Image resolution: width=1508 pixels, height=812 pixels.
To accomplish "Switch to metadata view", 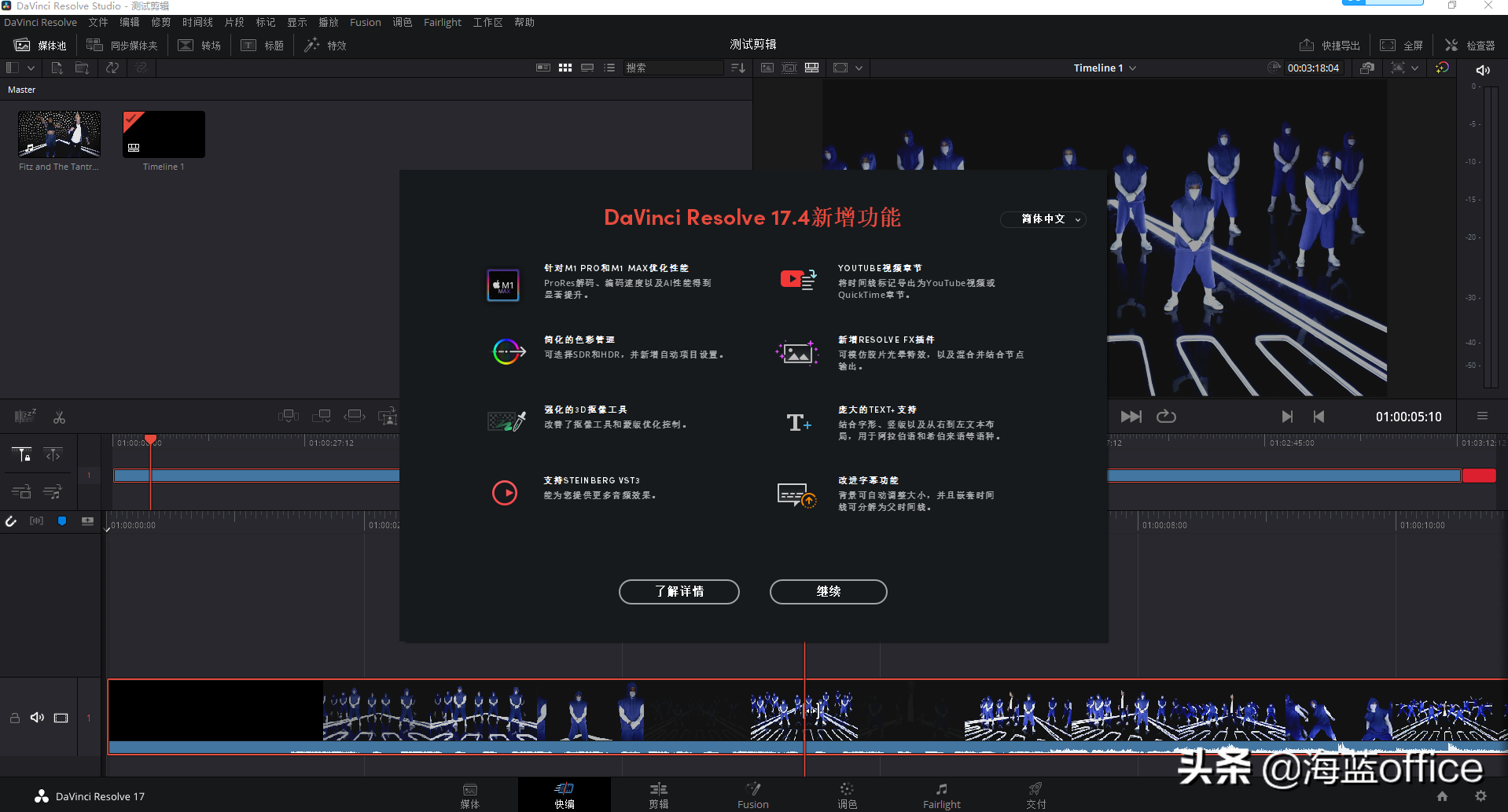I will click(x=543, y=68).
